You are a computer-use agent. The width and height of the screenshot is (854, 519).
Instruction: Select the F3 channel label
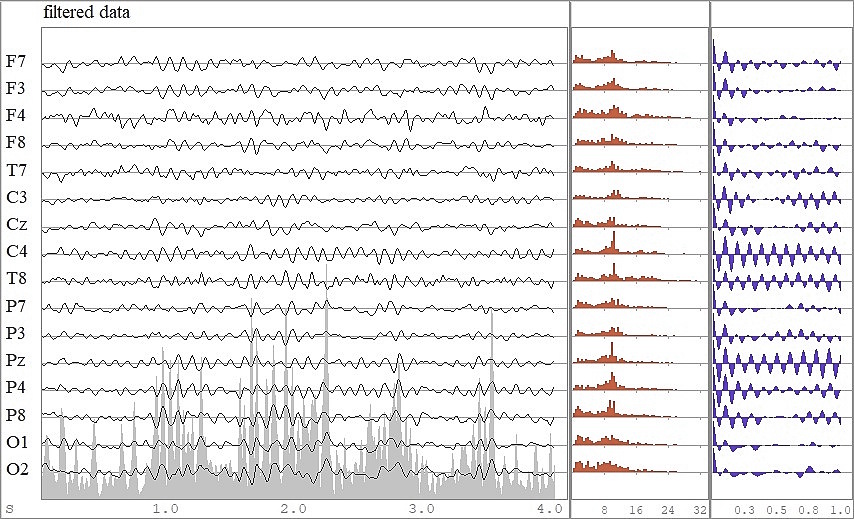click(16, 88)
